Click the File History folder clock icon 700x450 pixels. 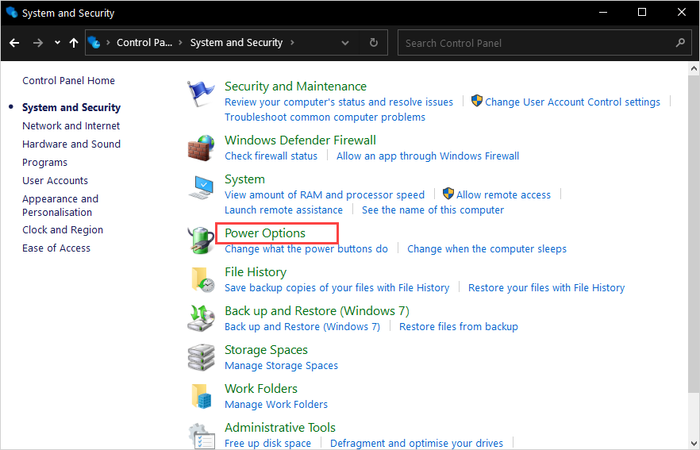(203, 280)
